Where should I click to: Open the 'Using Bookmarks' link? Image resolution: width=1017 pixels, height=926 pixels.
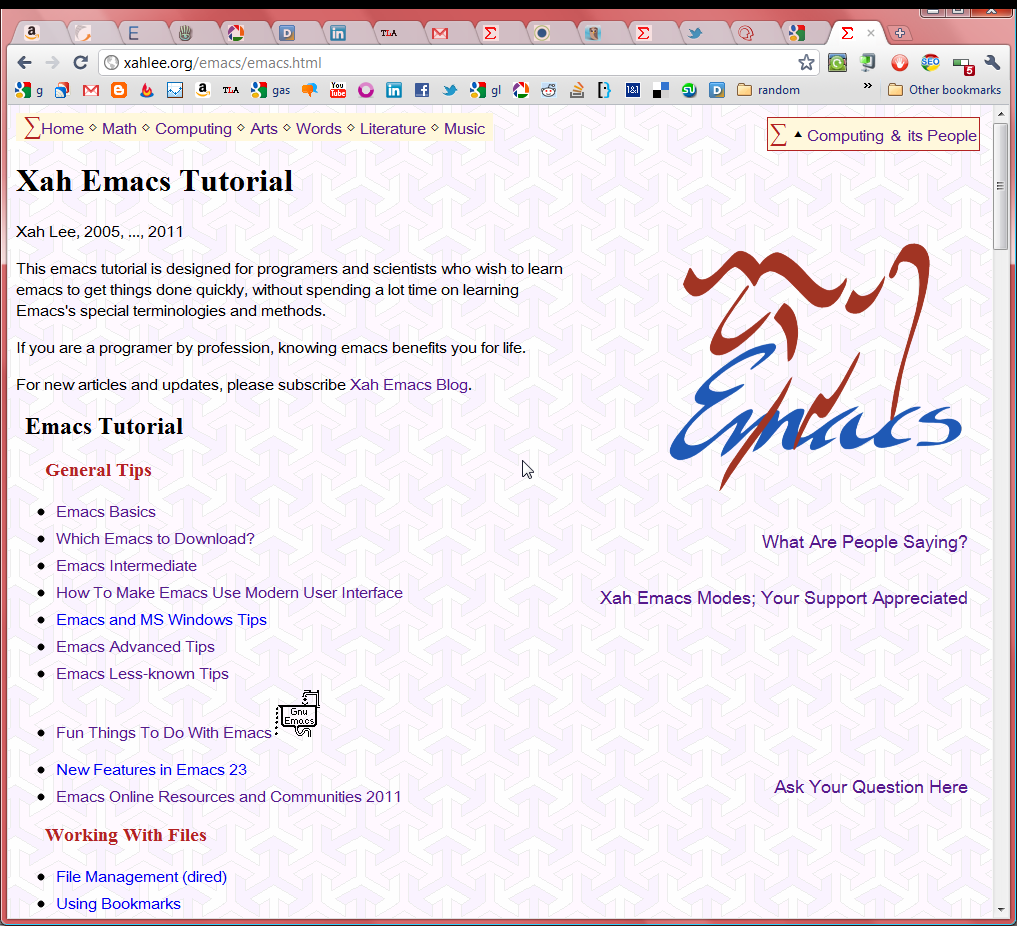pos(118,904)
